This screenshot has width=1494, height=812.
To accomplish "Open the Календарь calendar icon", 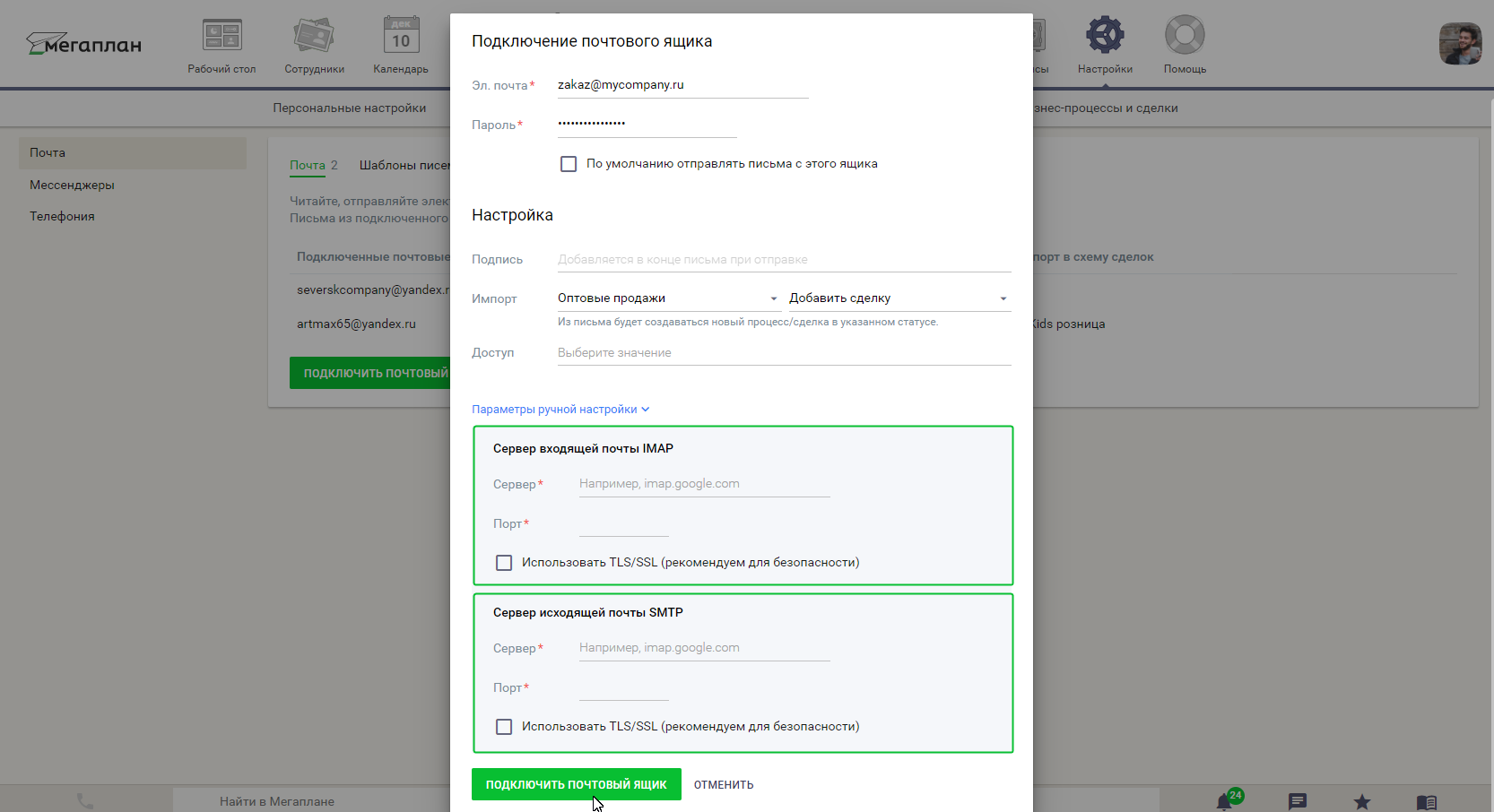I will (x=401, y=36).
